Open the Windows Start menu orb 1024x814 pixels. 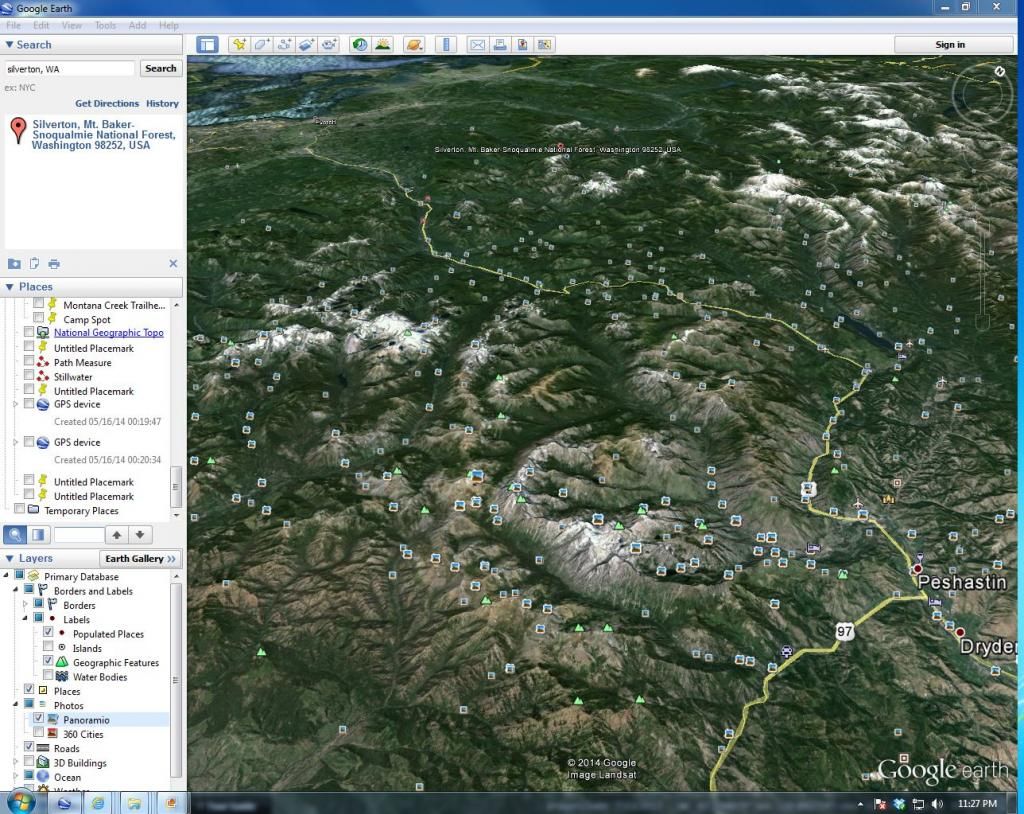(x=20, y=802)
